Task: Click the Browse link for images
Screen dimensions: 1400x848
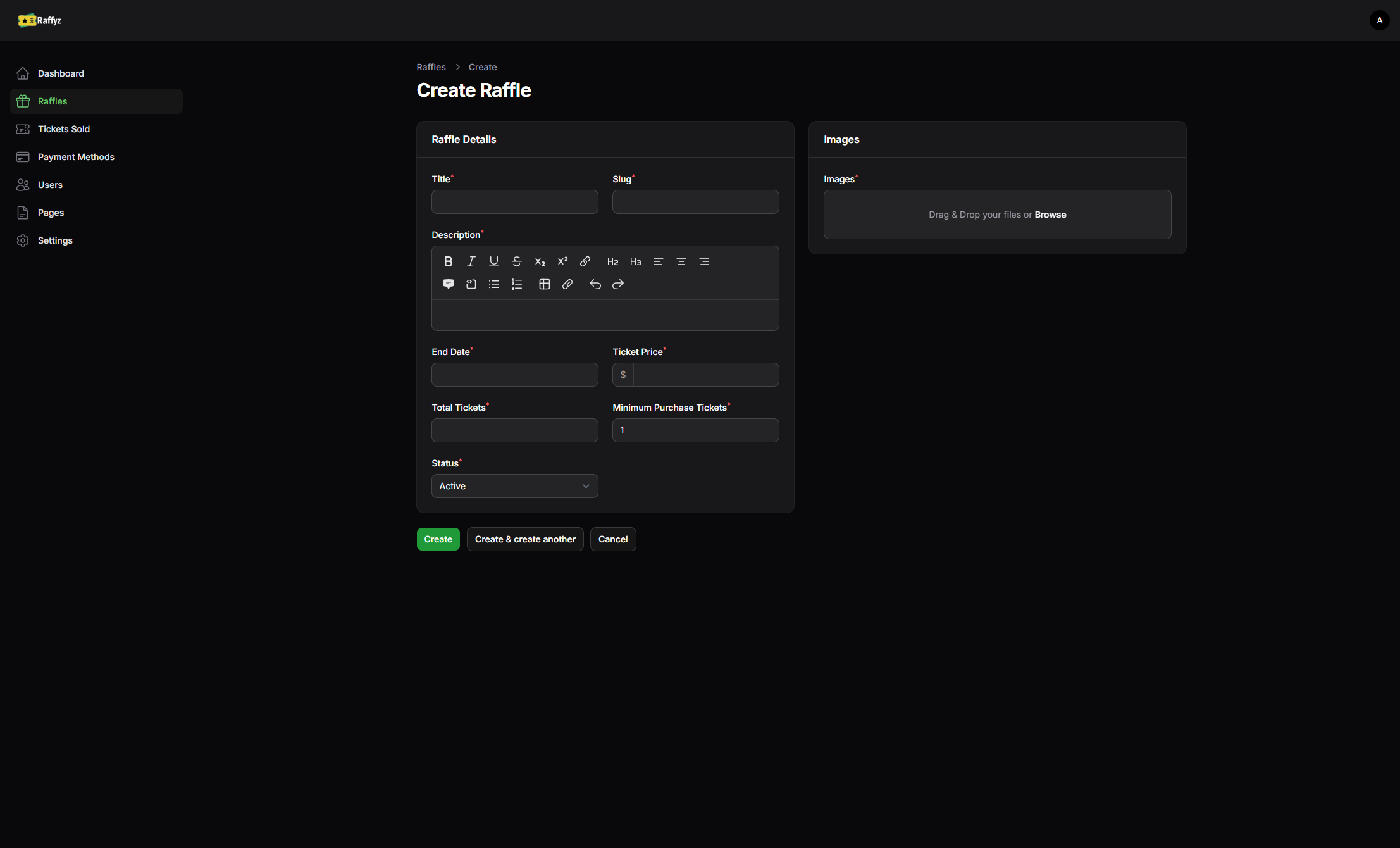Action: [1050, 215]
